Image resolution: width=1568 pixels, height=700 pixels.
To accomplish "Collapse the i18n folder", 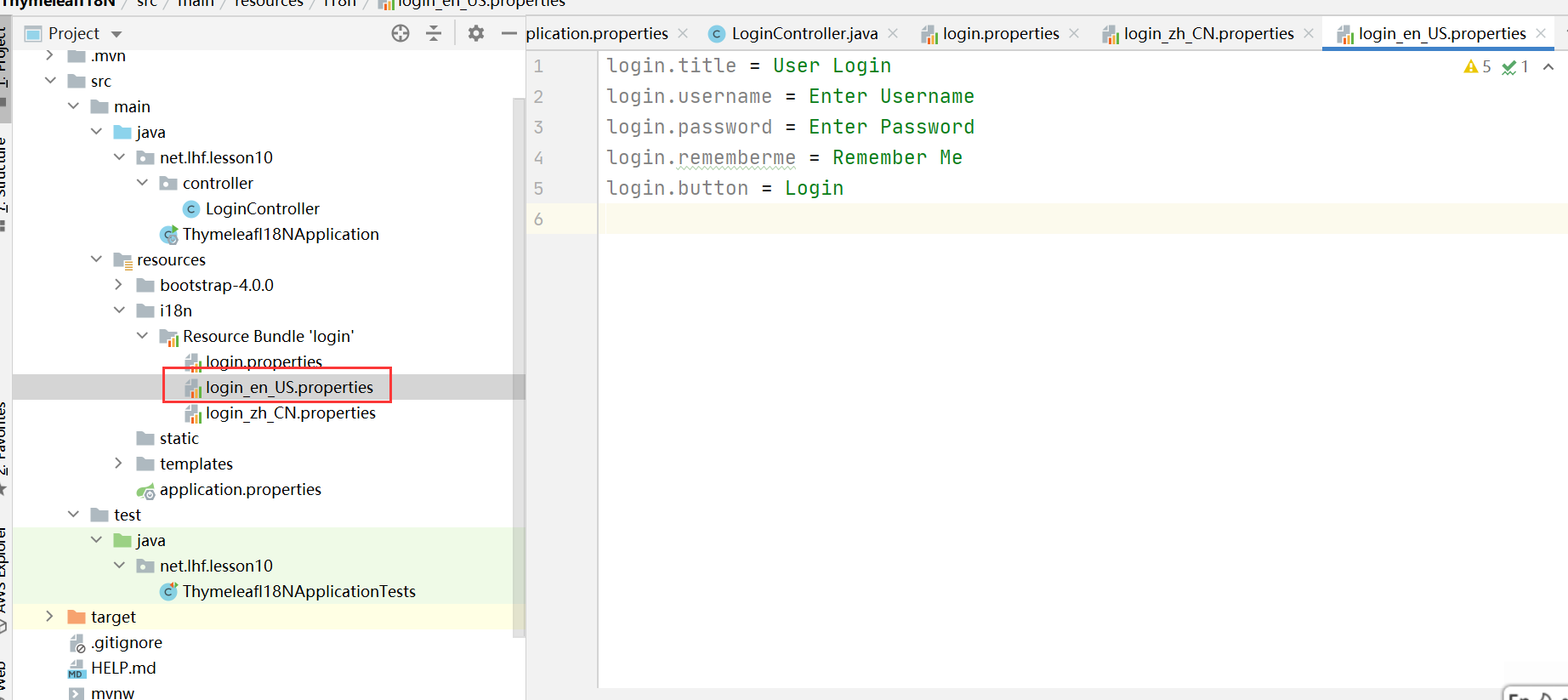I will pos(119,310).
